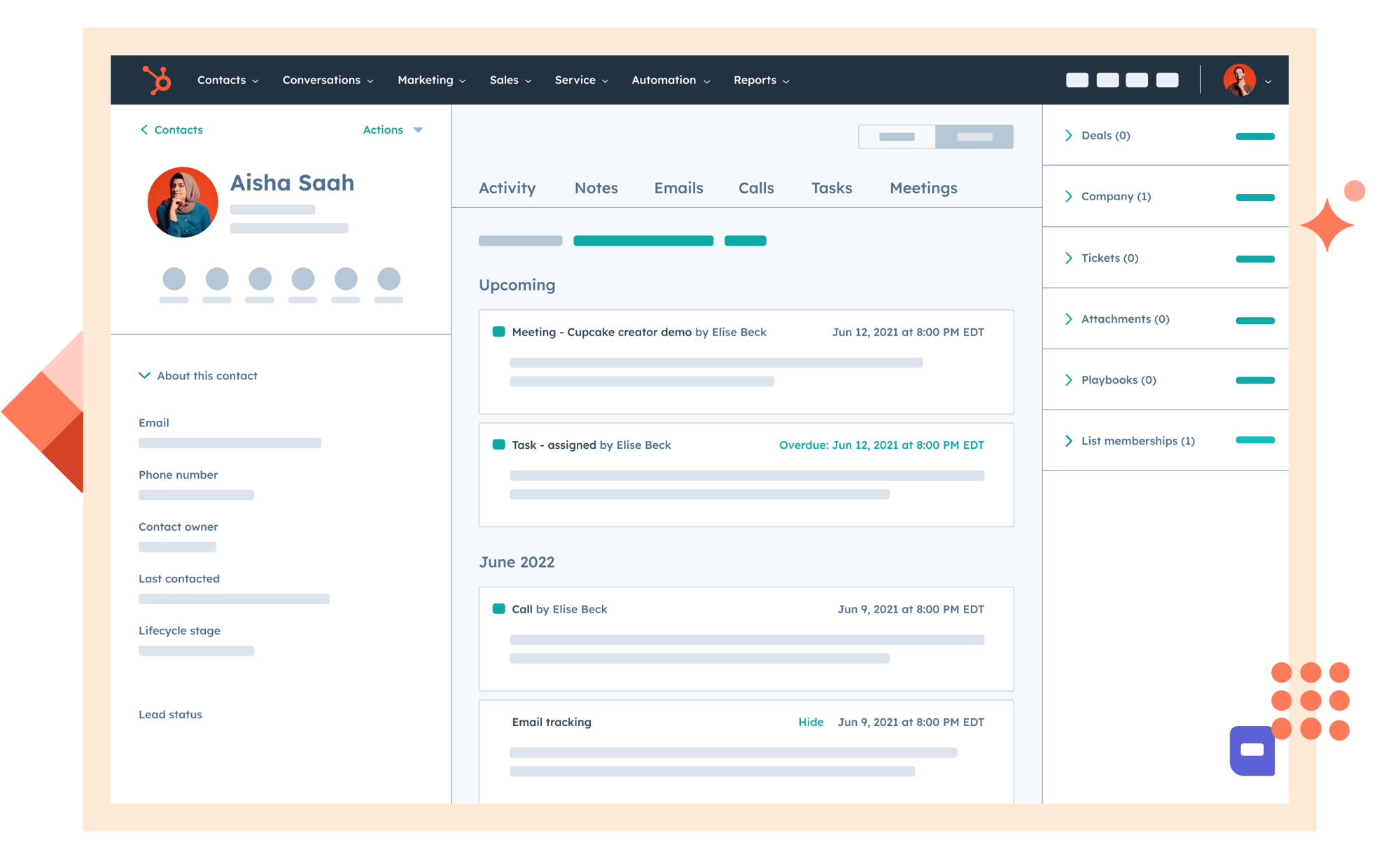Click the HubSpot sprocket logo

[x=155, y=79]
